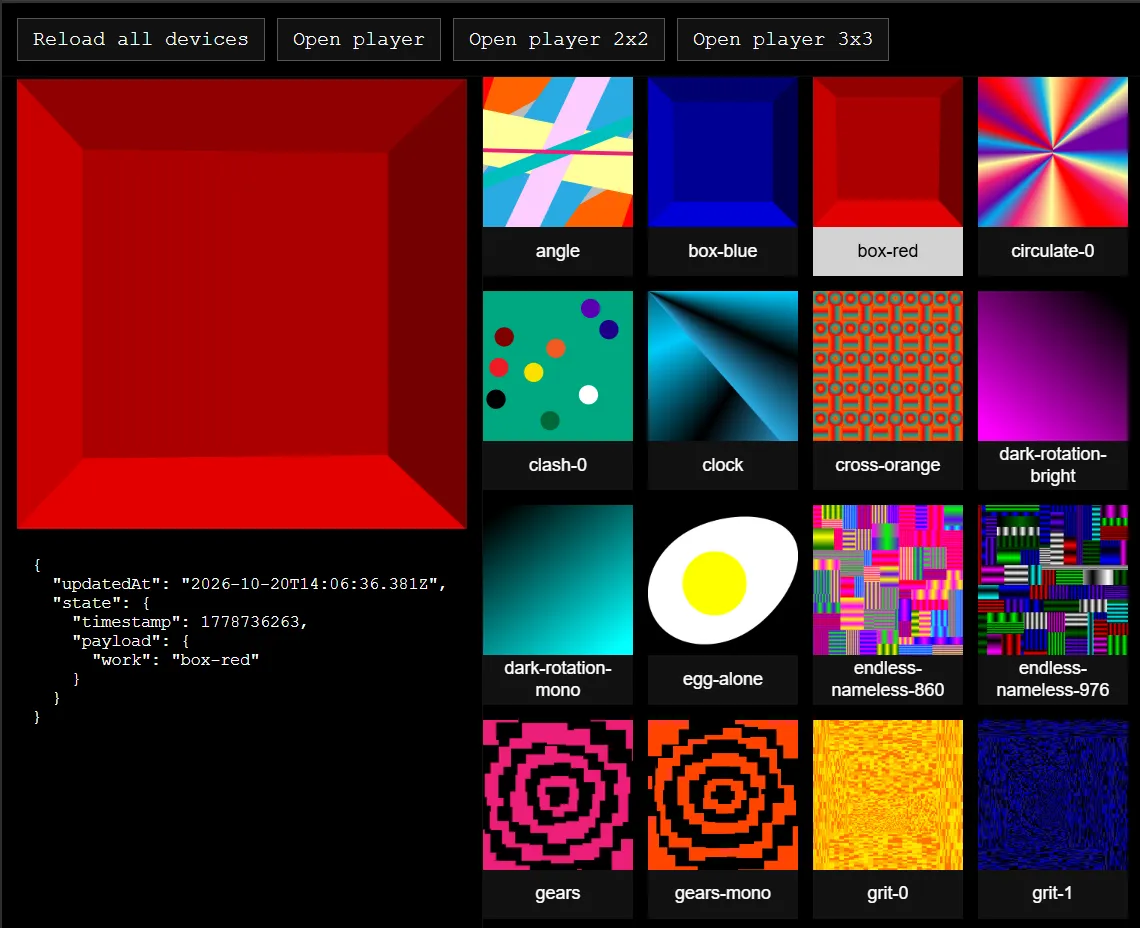Pick the clash-0 dotted thumbnail
The height and width of the screenshot is (928, 1140).
(x=558, y=366)
